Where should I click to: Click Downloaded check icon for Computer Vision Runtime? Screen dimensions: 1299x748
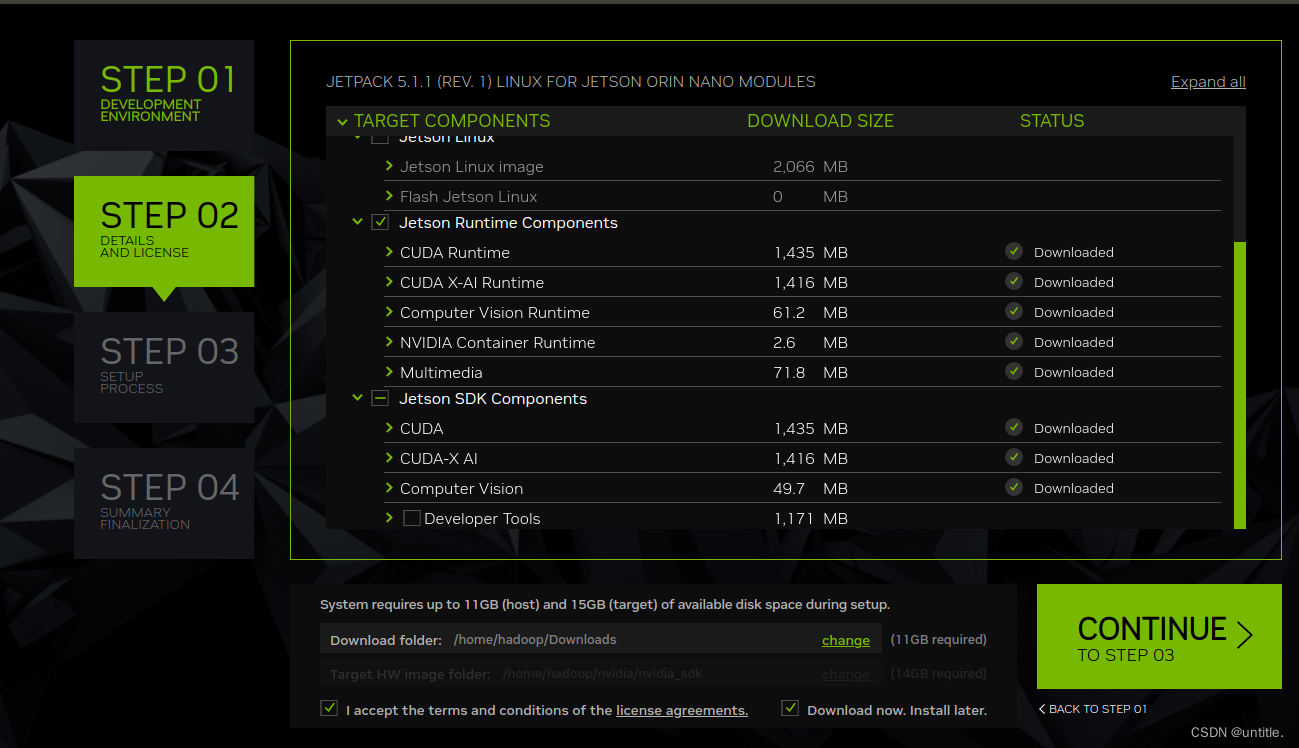coord(1014,312)
